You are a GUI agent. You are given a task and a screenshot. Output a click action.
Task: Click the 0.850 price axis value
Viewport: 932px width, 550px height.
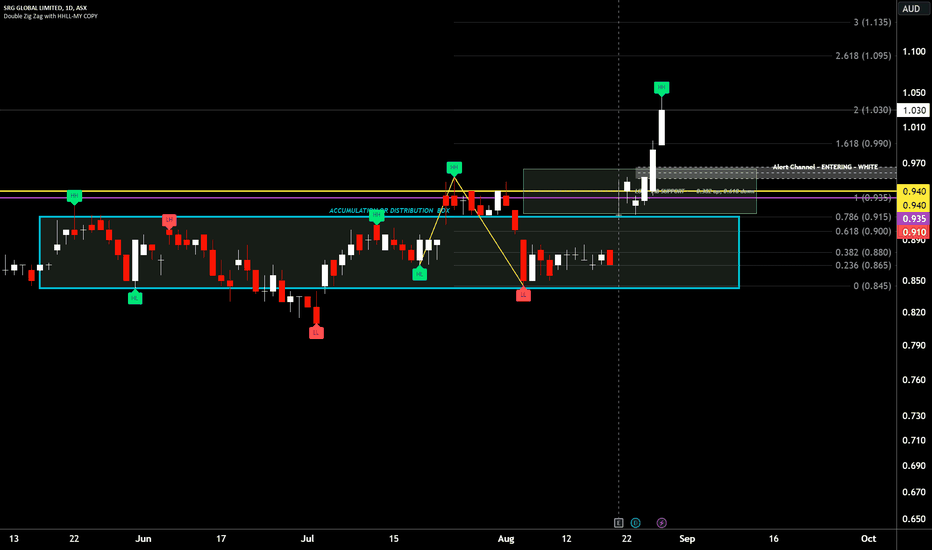914,281
